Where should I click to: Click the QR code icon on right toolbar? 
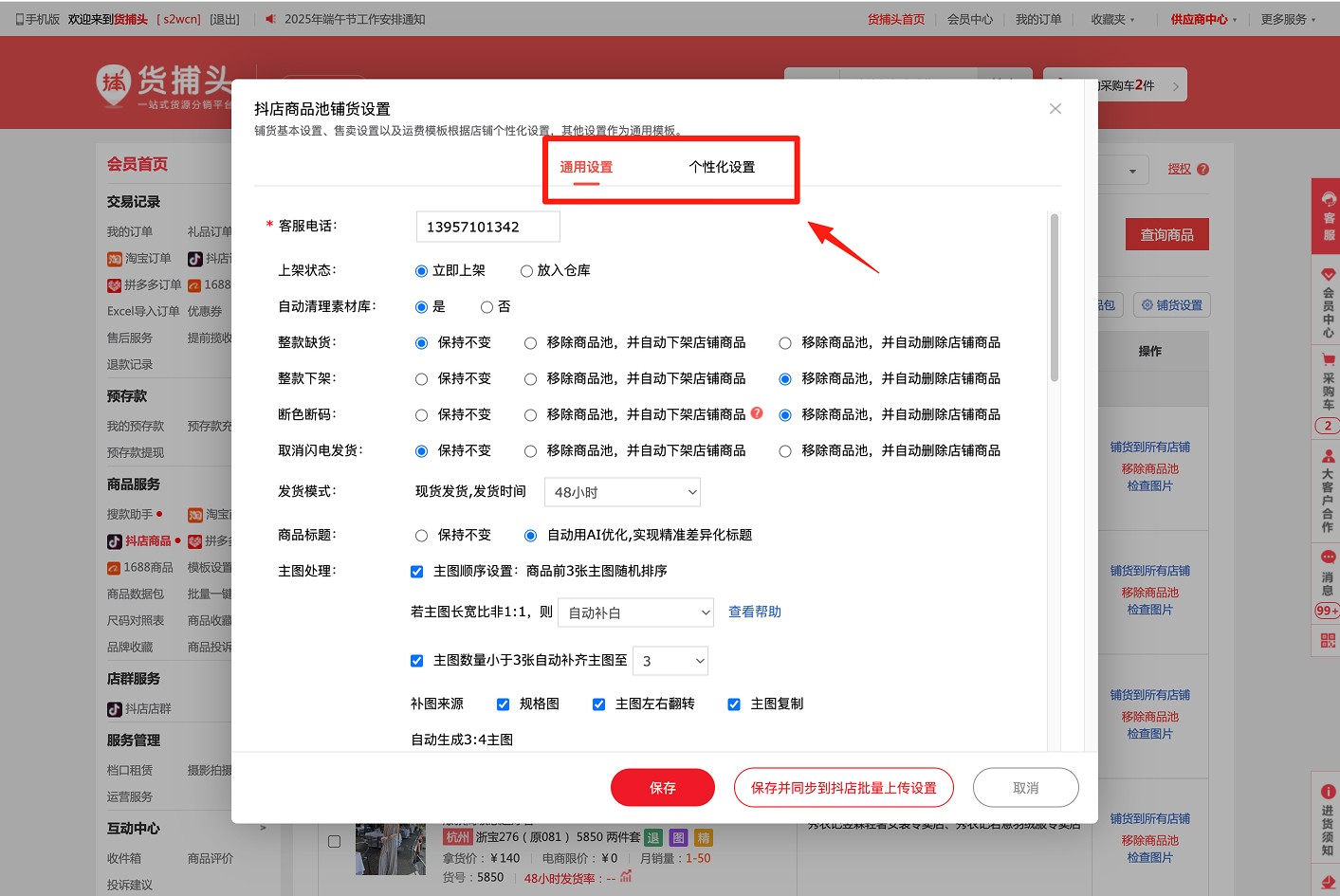click(1328, 641)
